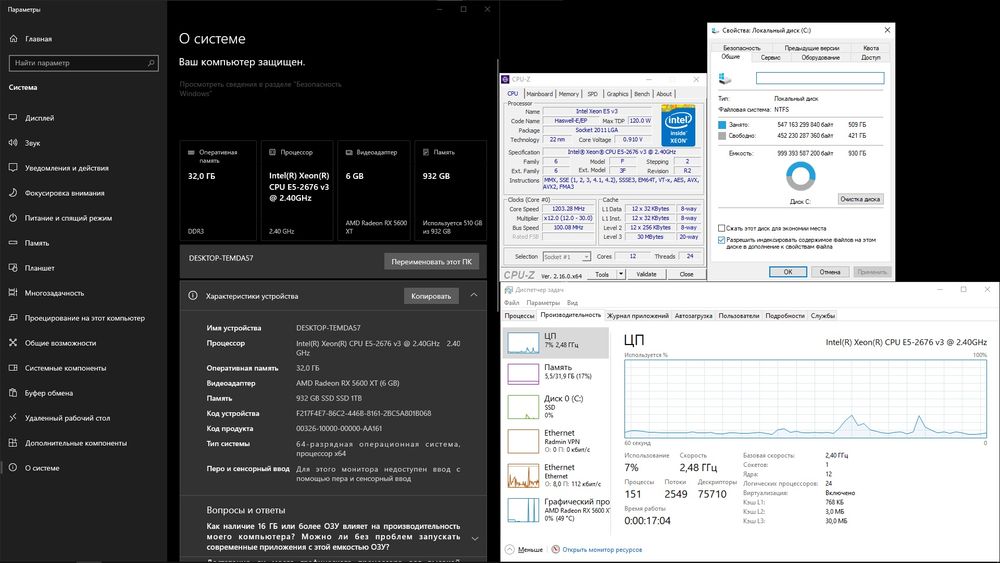Click the Power and sleep icon
1000x563 pixels.
coord(13,218)
